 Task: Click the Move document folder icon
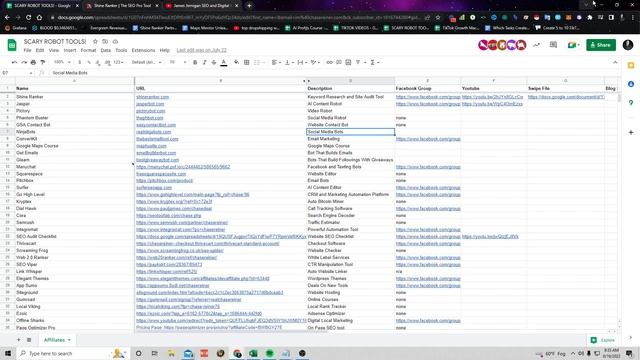[105, 42]
